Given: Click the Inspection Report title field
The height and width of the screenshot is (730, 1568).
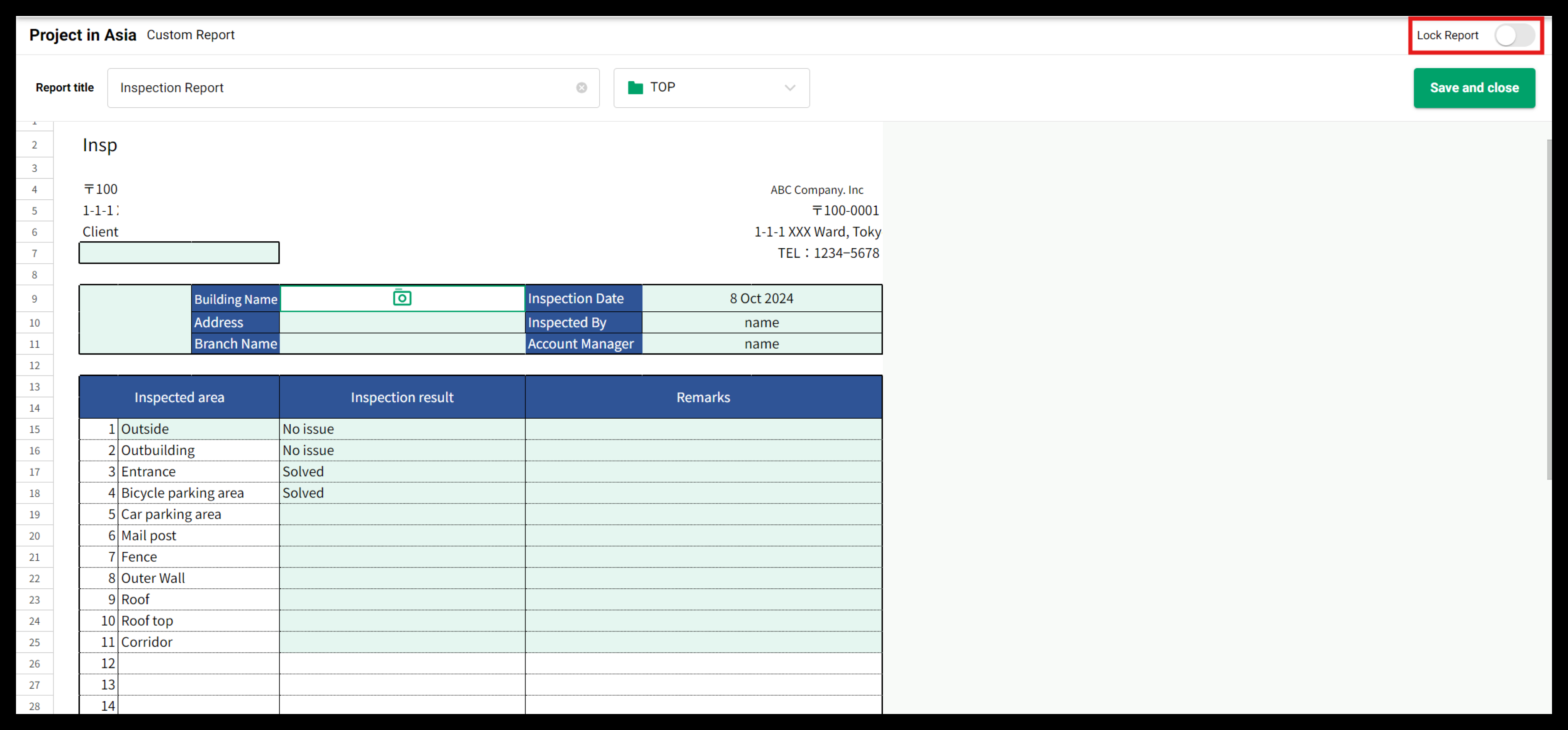Looking at the screenshot, I should click(x=341, y=88).
